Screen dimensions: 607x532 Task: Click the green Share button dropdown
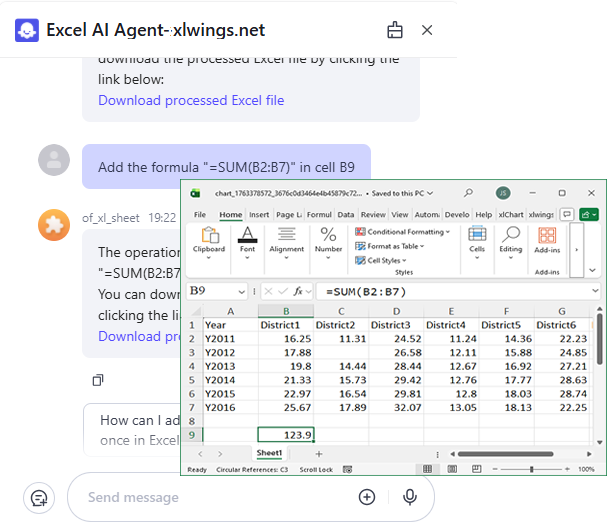589,214
